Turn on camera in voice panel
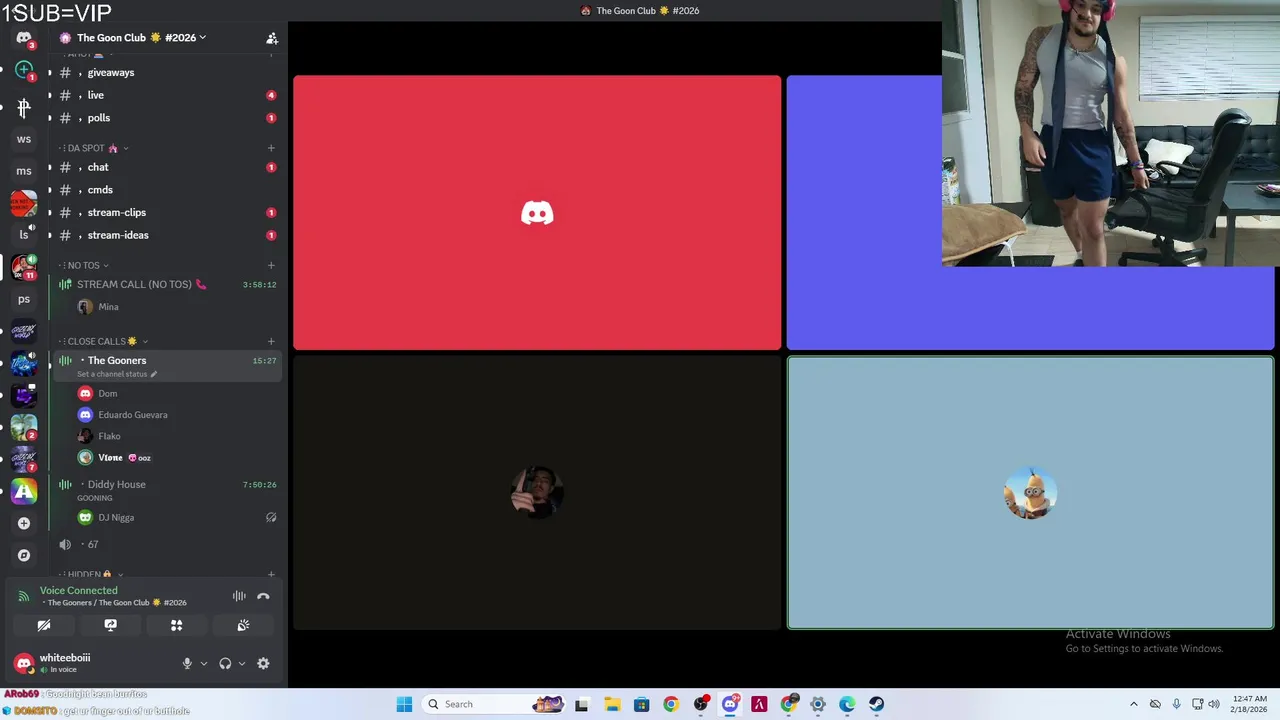1280x720 pixels. (x=44, y=625)
